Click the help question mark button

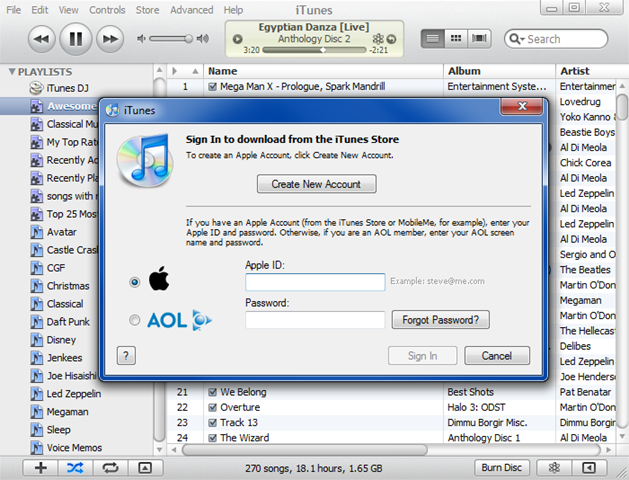(126, 356)
